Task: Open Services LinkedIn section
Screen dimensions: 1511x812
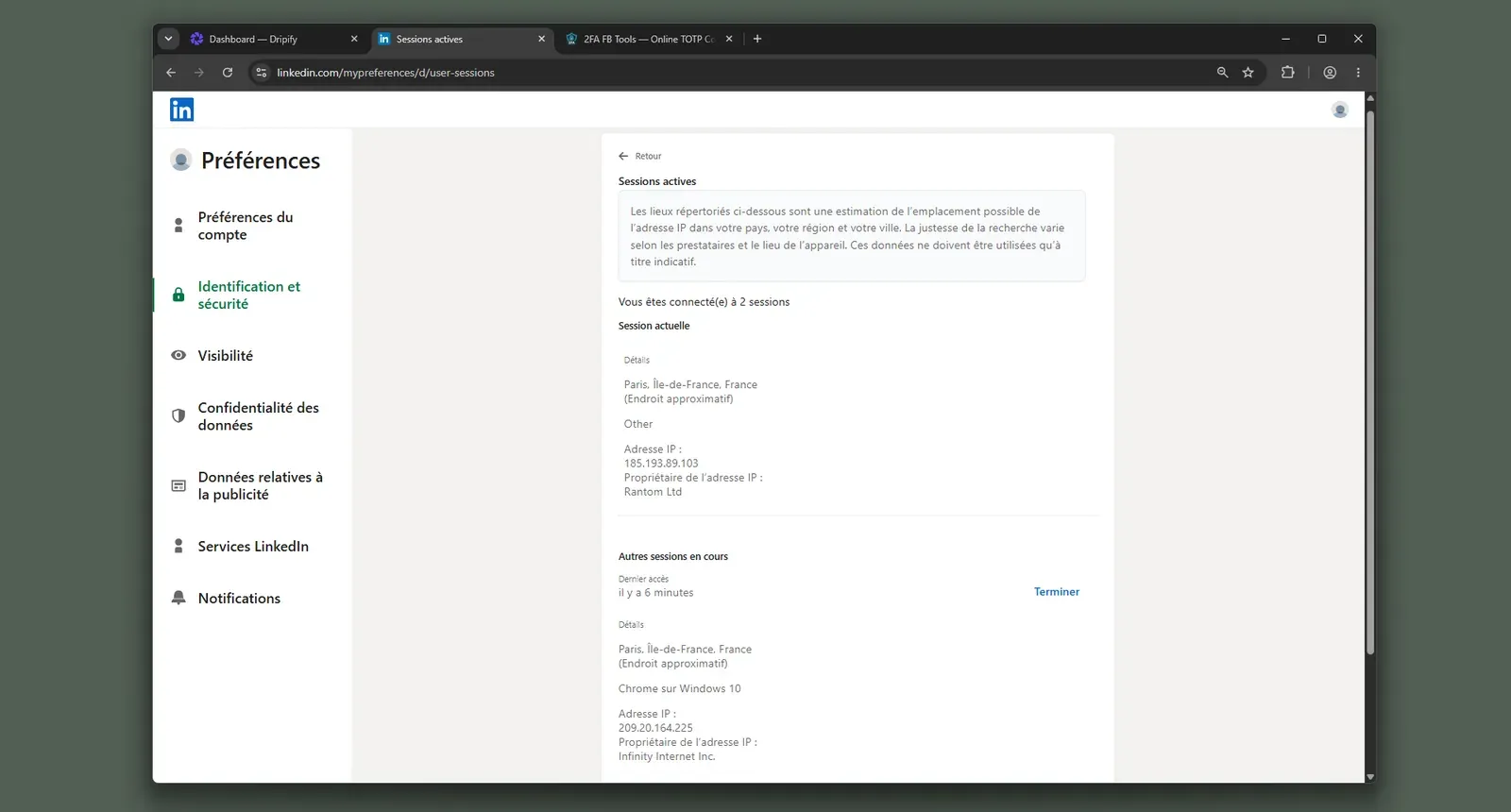Action: (x=252, y=547)
